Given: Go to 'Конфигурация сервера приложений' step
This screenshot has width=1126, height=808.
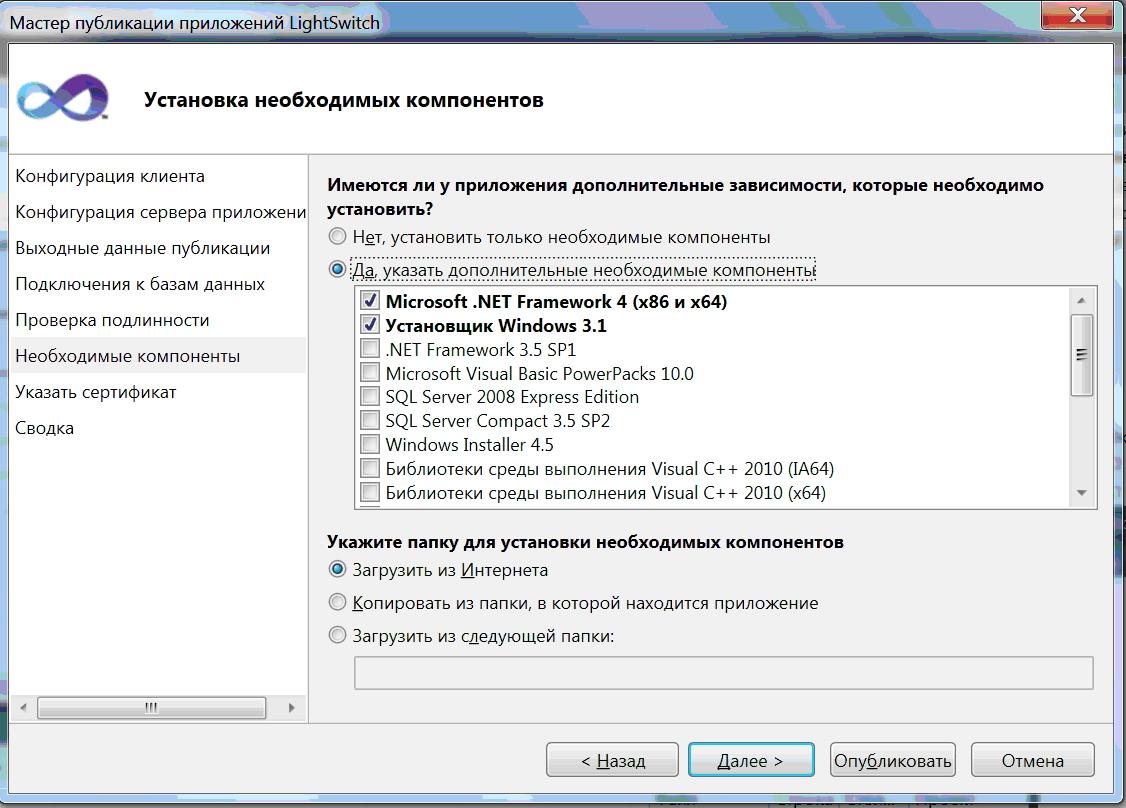Looking at the screenshot, I should point(160,212).
